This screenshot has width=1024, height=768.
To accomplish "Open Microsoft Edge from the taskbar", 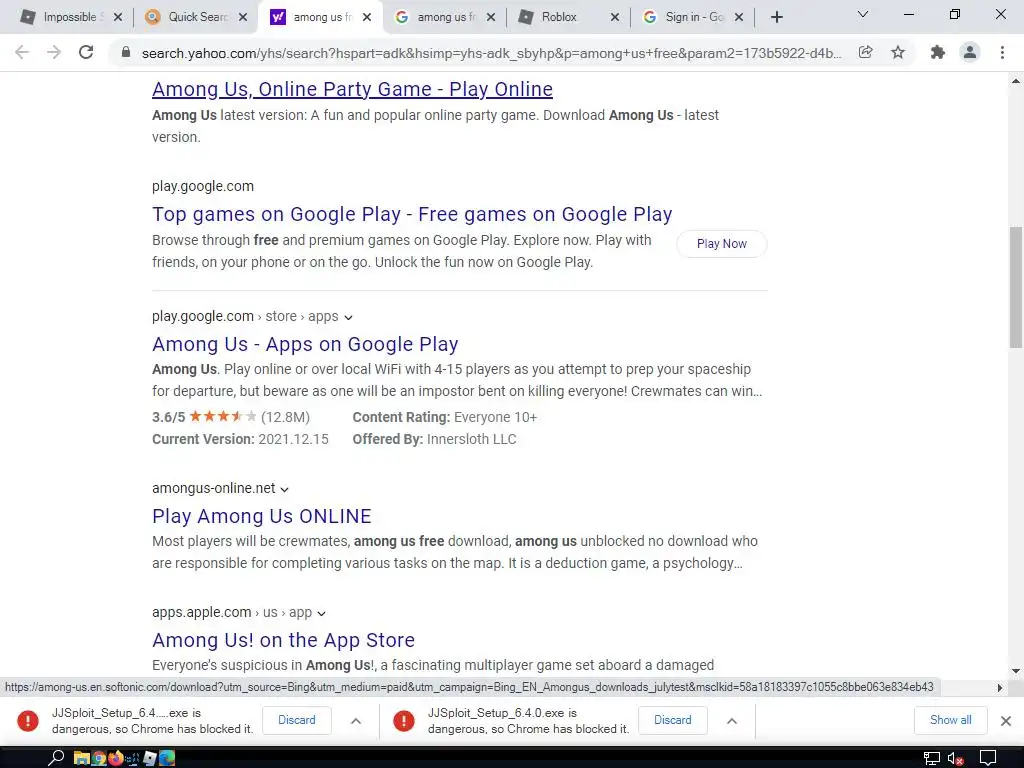I will point(167,758).
